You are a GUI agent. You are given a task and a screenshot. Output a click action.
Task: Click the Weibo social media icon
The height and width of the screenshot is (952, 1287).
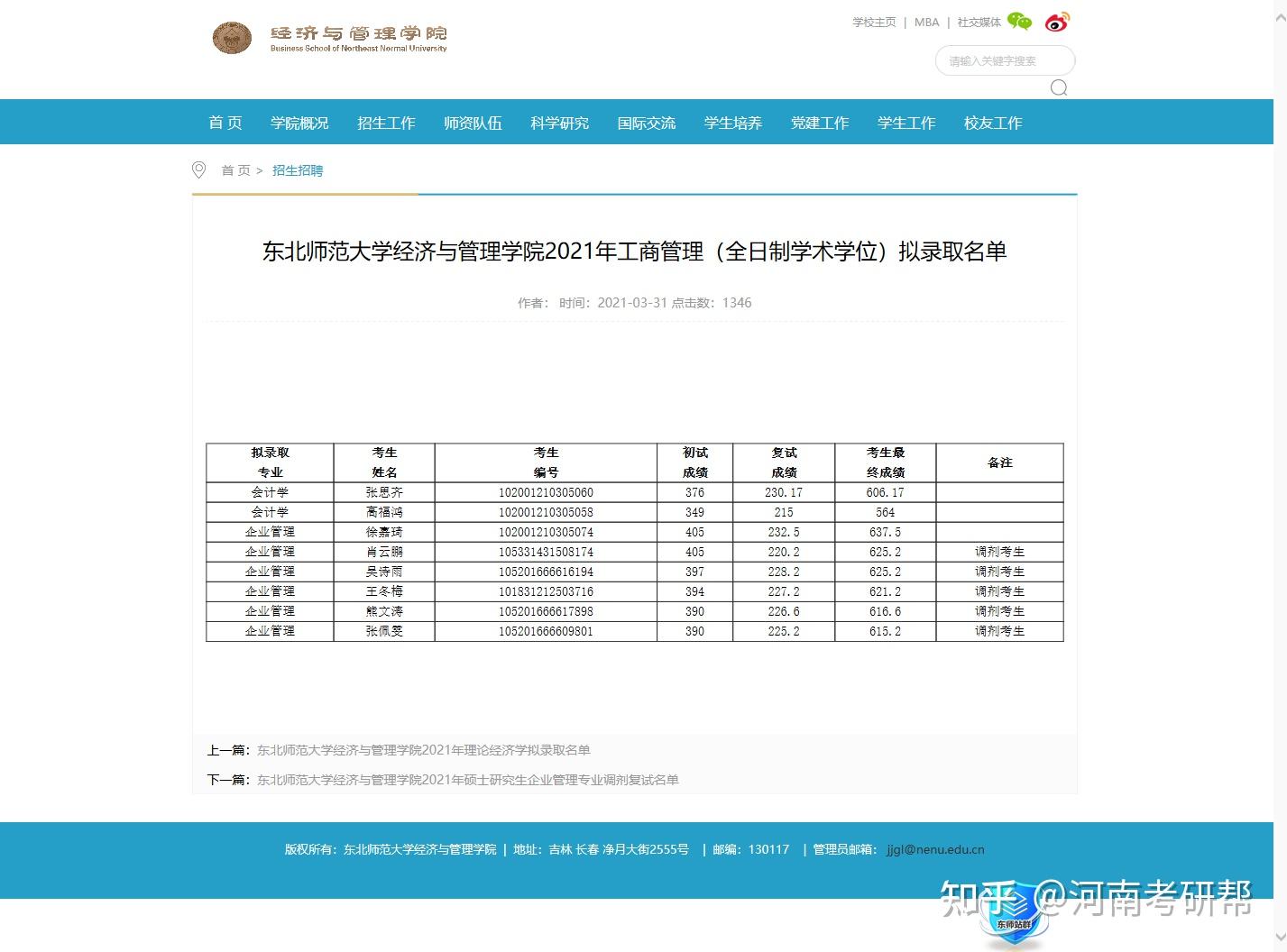1057,22
